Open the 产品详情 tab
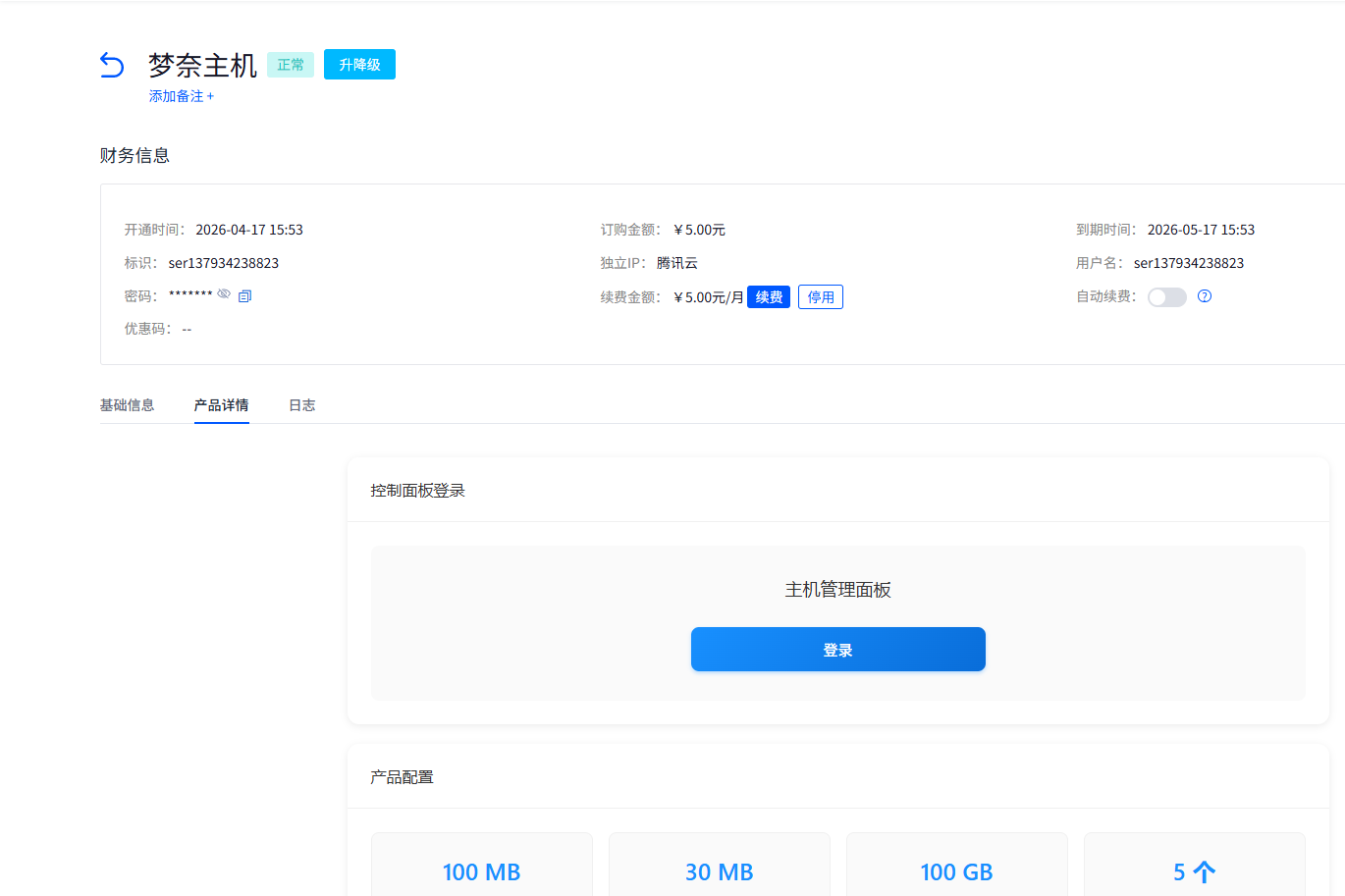Screen dimensions: 1345x896 click(221, 404)
